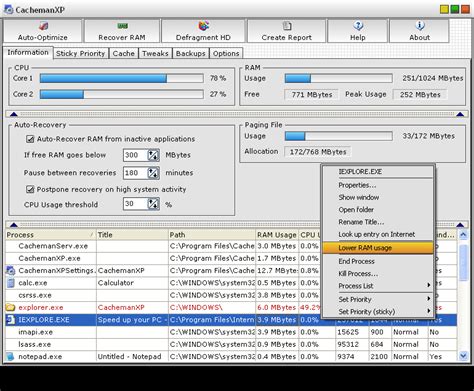Click the Paging File usage bar
Viewport: 474px width, 391px height.
[x=339, y=136]
